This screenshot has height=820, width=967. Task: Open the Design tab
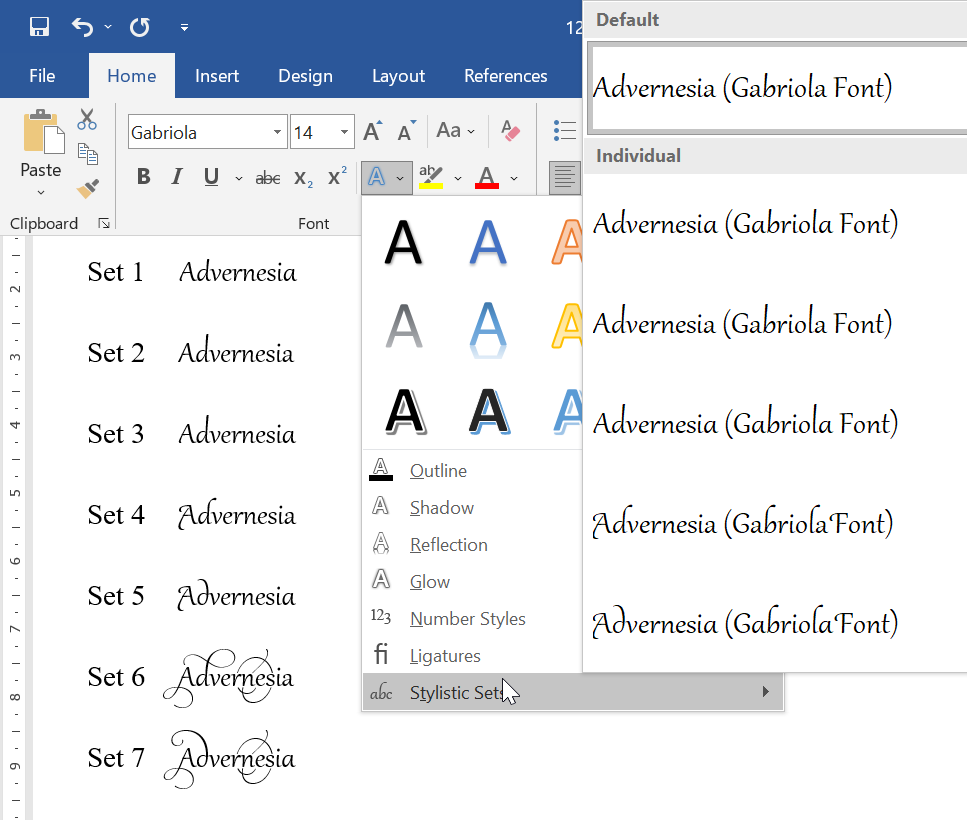point(305,76)
